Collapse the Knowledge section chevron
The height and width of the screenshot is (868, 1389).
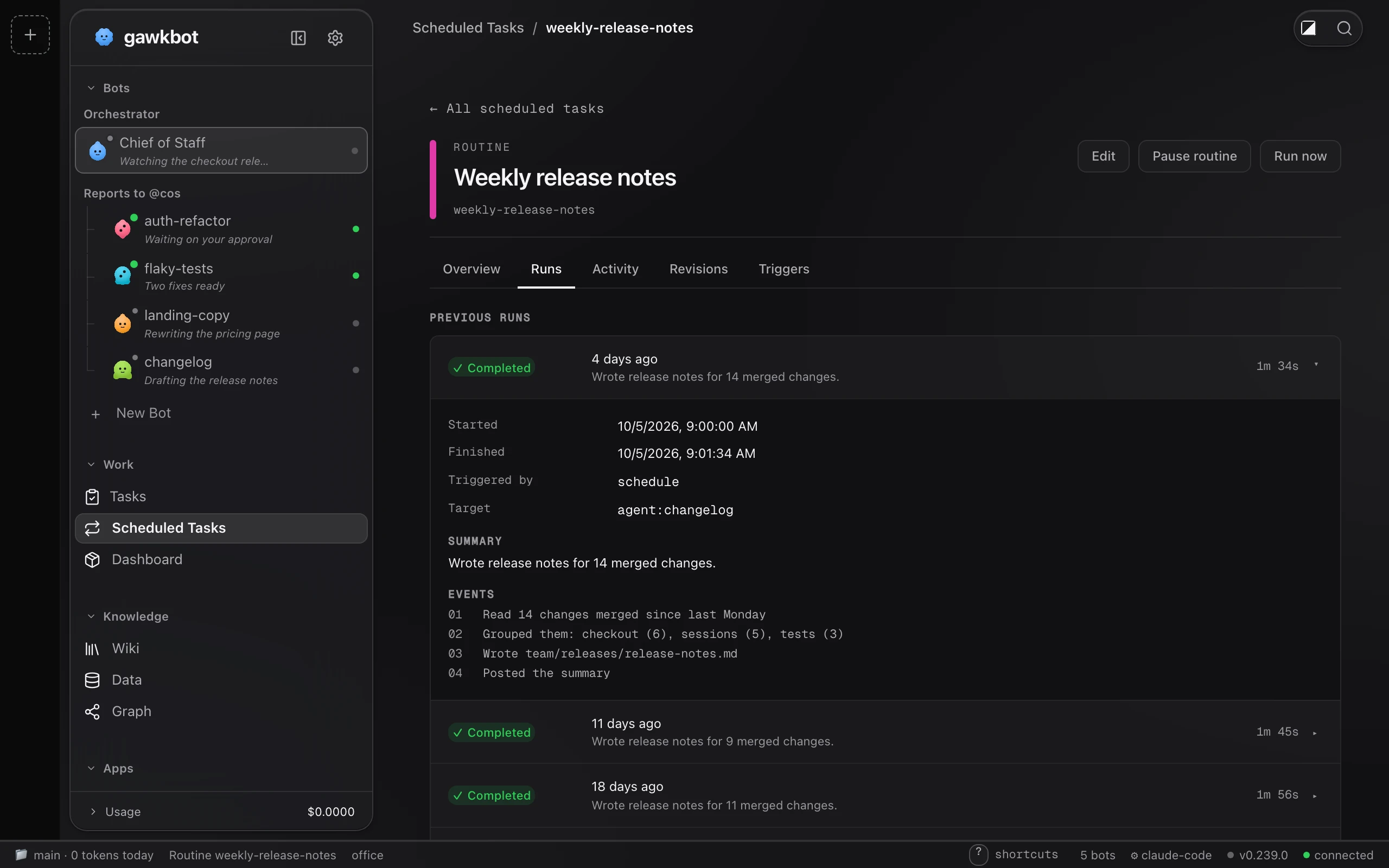point(91,617)
